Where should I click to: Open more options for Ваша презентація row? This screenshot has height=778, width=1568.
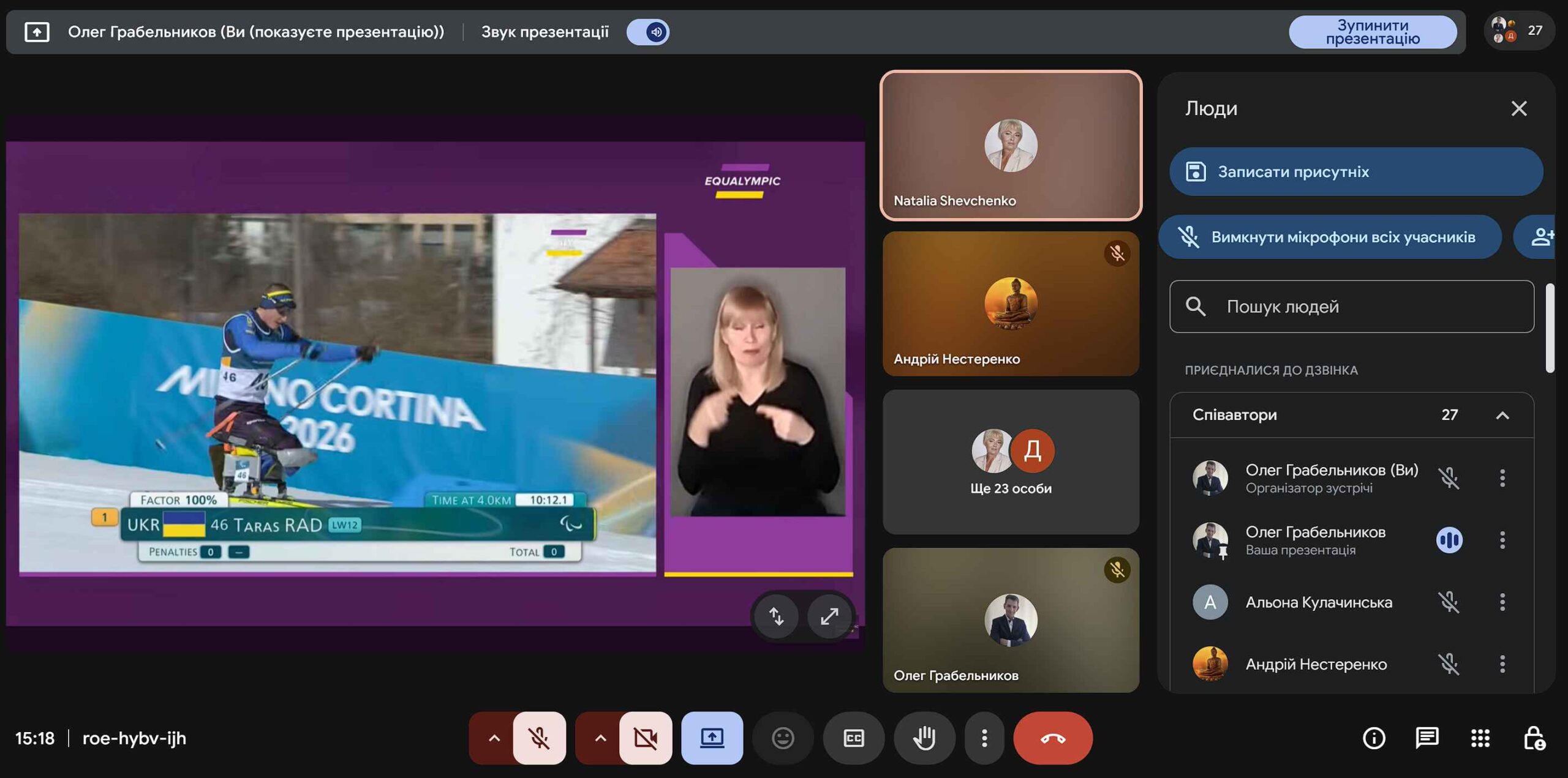tap(1502, 540)
